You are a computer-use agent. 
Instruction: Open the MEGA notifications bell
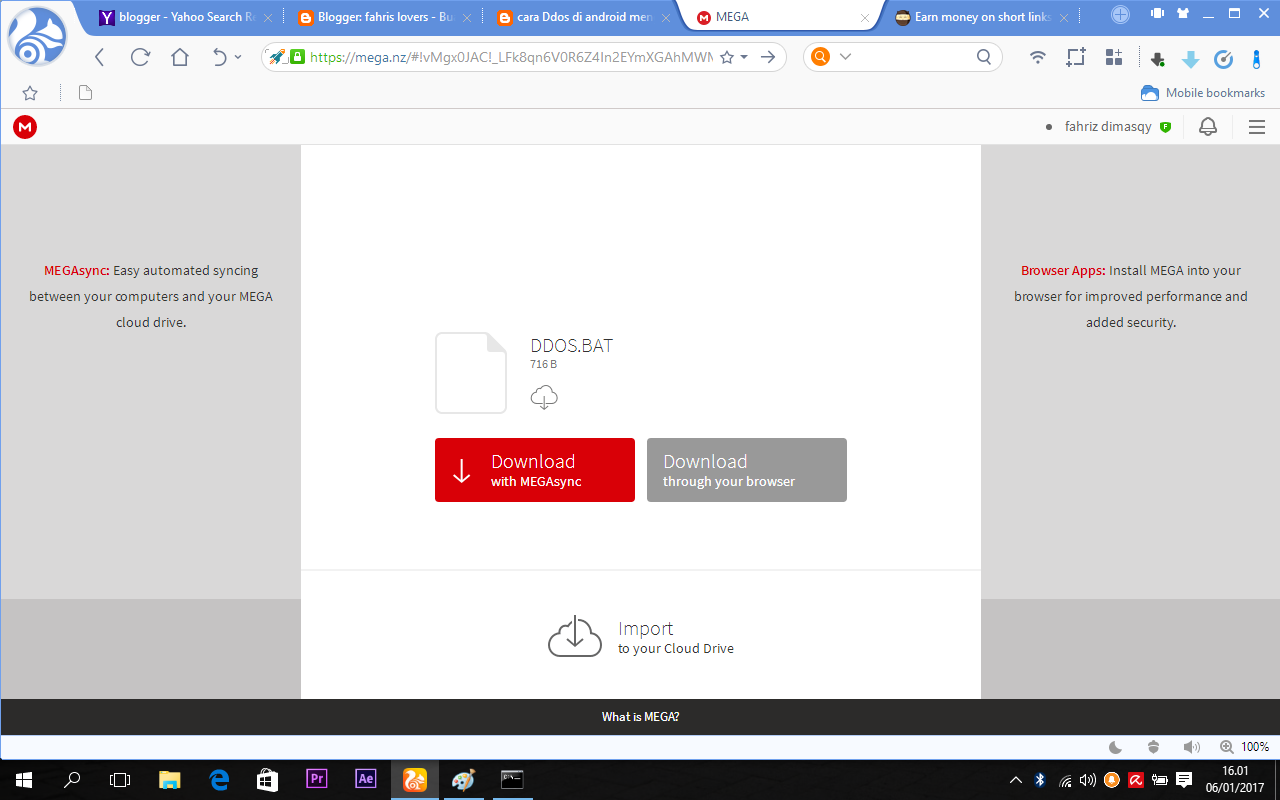[1208, 127]
